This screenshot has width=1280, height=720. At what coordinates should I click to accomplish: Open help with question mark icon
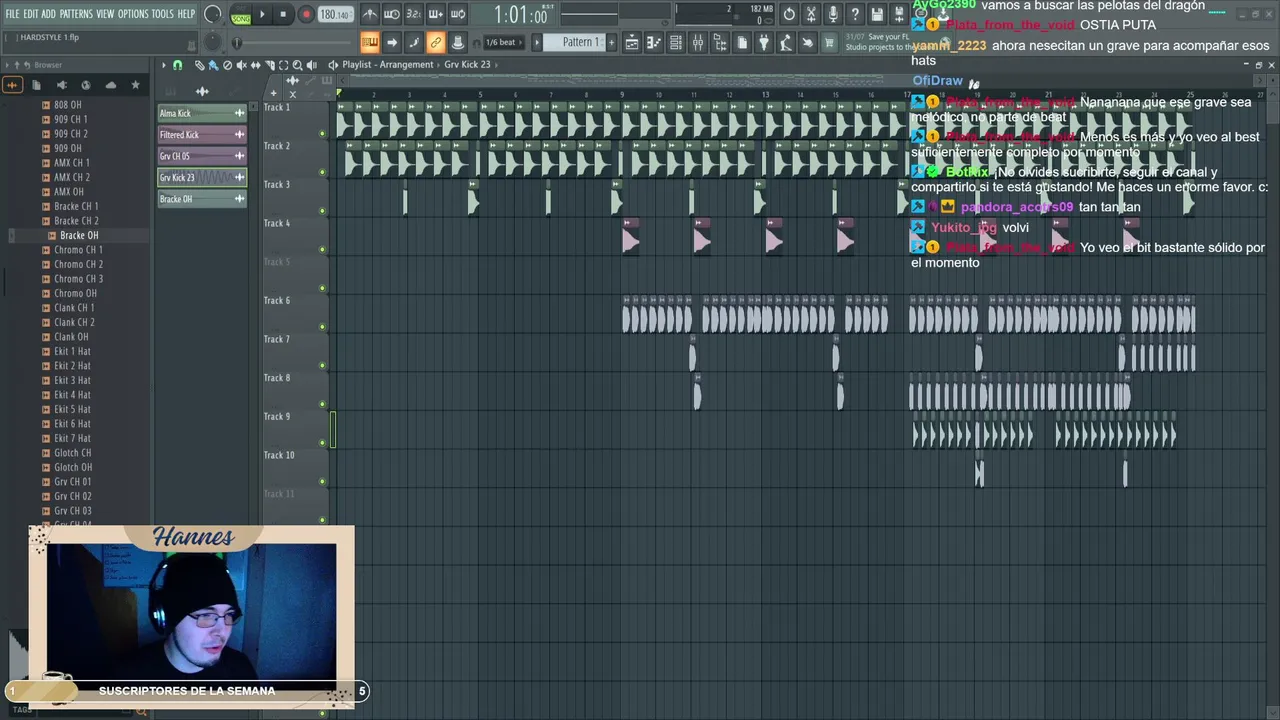[855, 14]
